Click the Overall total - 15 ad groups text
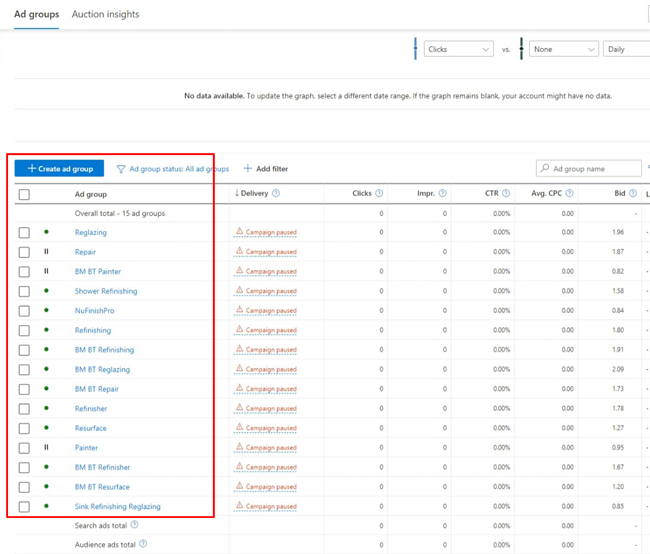The width and height of the screenshot is (650, 554). coord(120,213)
